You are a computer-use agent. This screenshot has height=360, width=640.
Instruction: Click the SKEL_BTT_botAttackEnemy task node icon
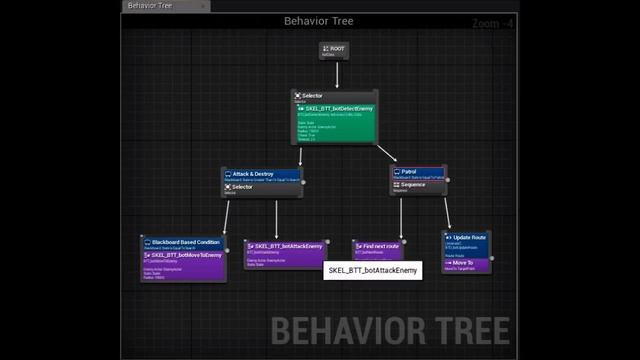pos(250,247)
